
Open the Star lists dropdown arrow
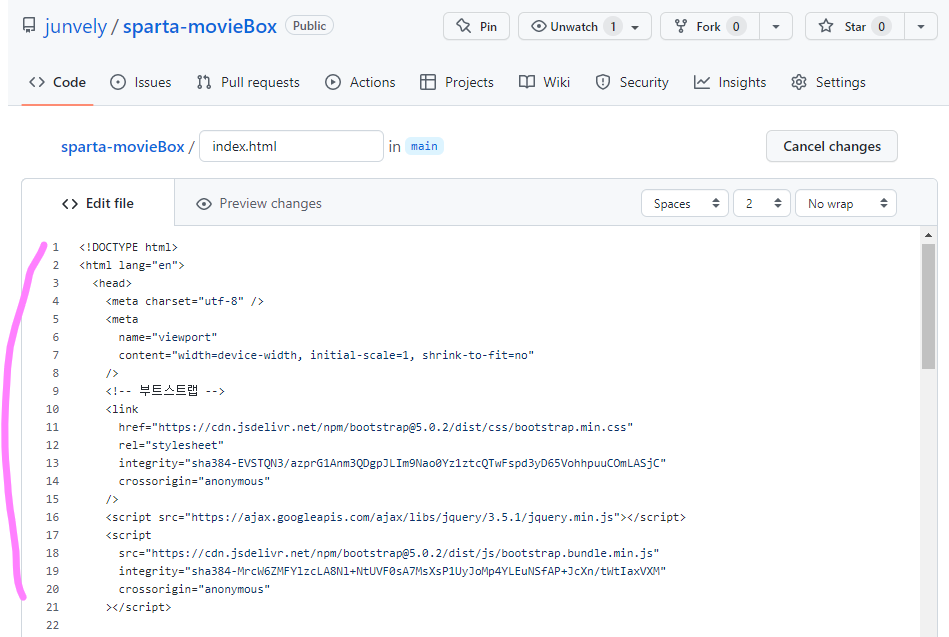click(921, 27)
